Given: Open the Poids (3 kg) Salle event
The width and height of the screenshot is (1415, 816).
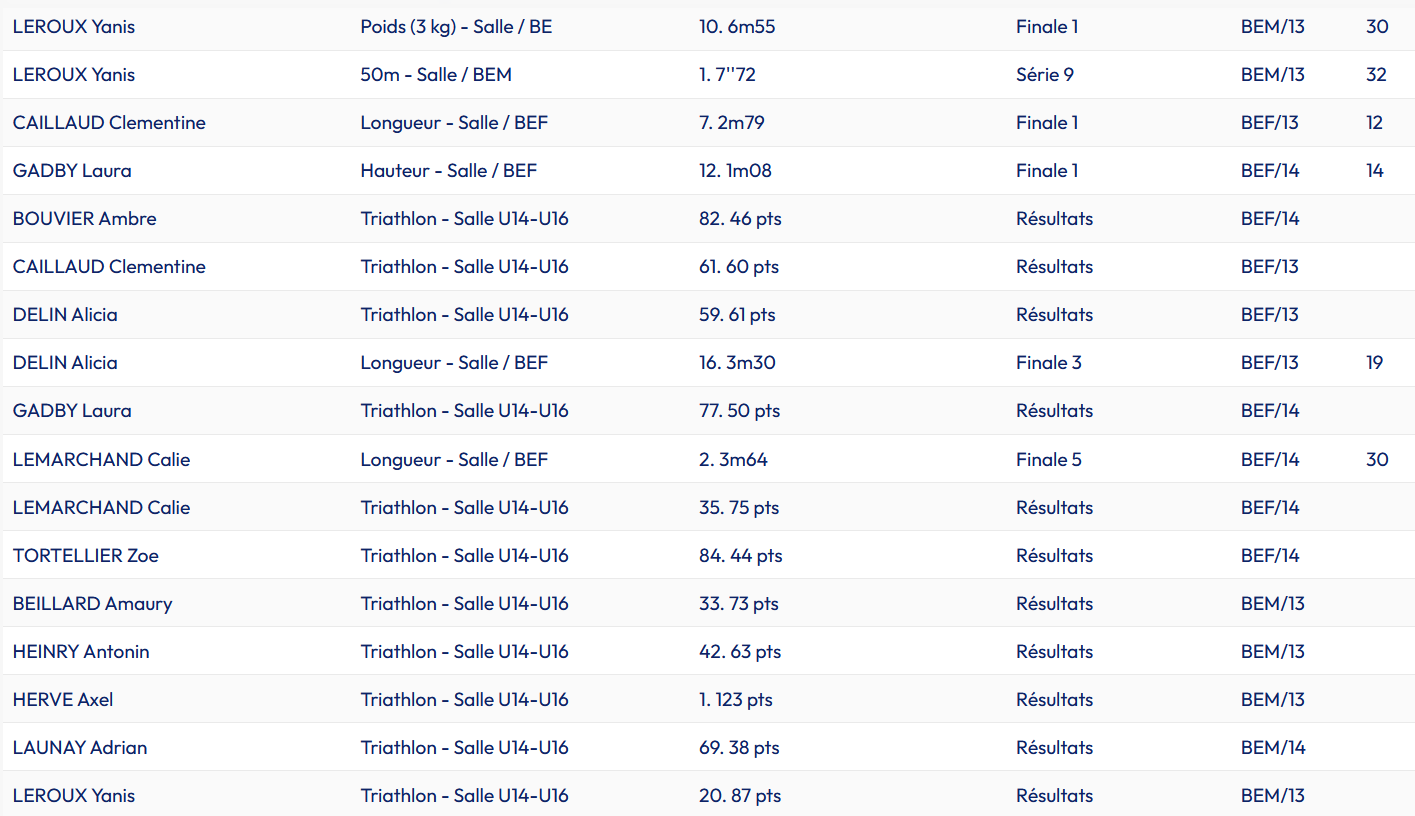Looking at the screenshot, I should [x=456, y=27].
